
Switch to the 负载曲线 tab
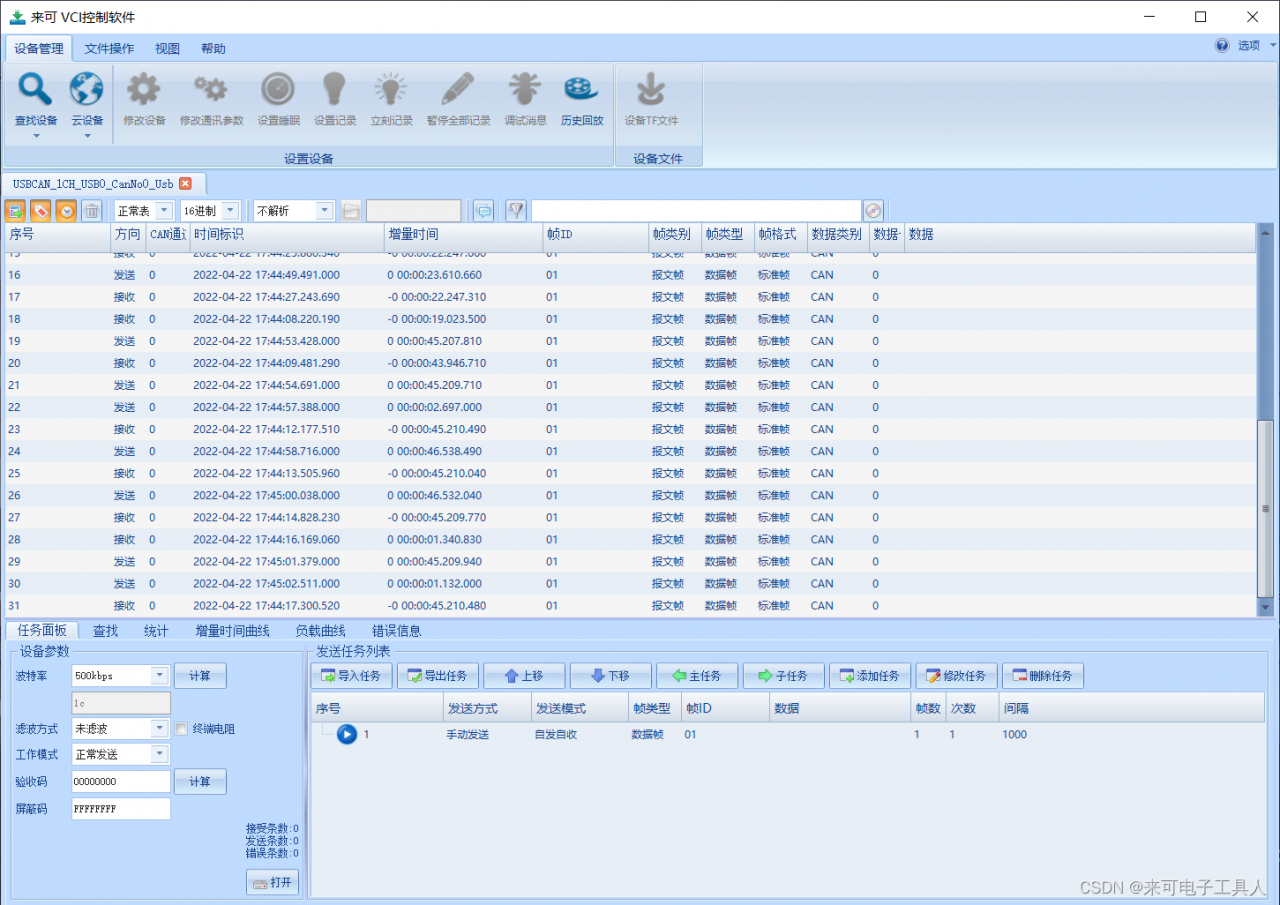click(320, 631)
